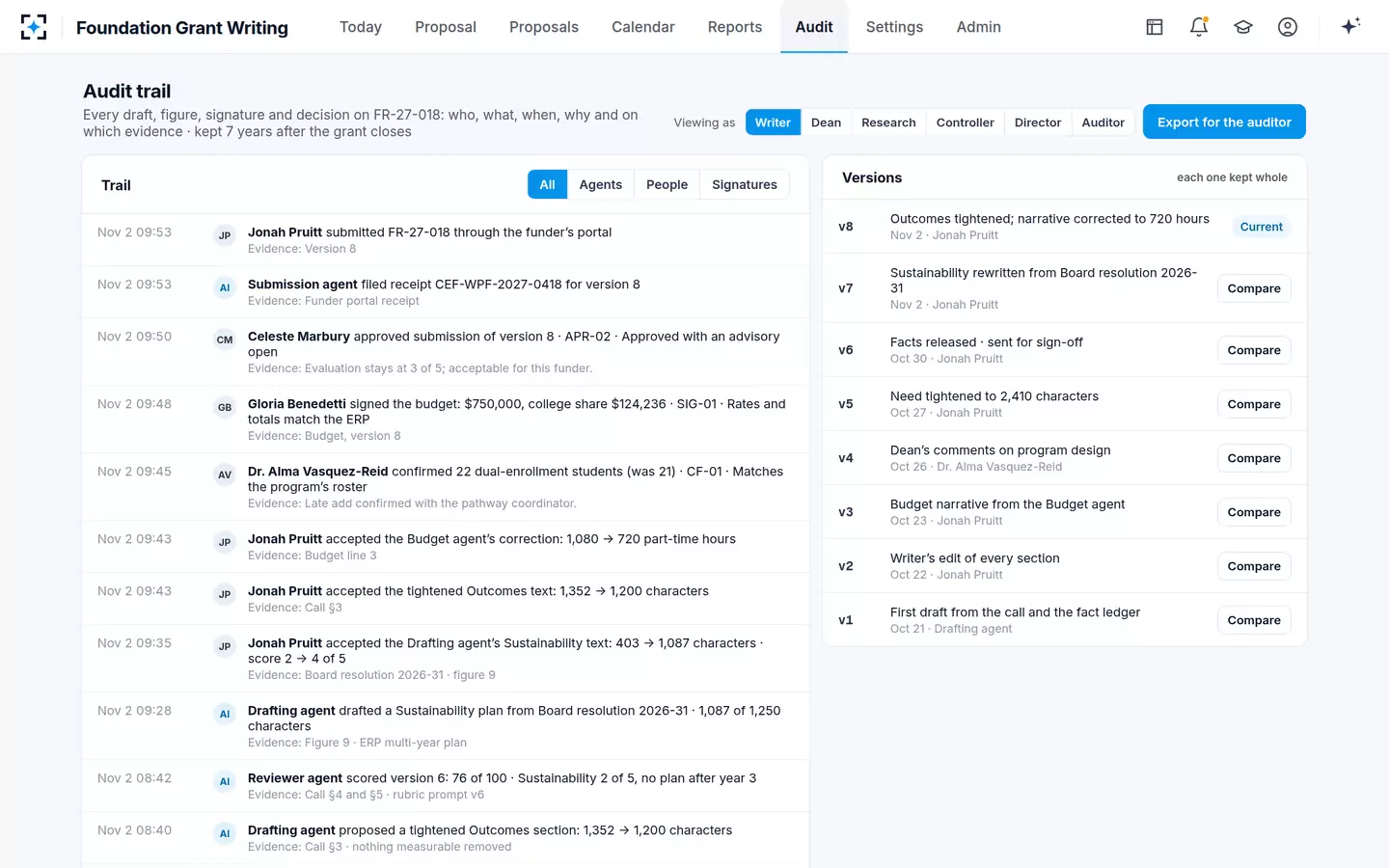This screenshot has width=1389, height=868.
Task: Filter trail to People
Action: tap(667, 184)
